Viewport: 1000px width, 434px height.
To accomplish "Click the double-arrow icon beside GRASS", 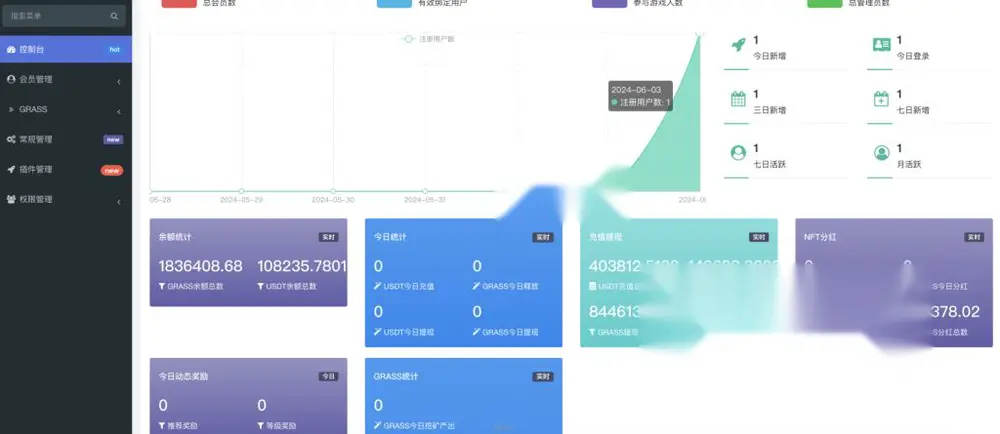I will pos(11,110).
